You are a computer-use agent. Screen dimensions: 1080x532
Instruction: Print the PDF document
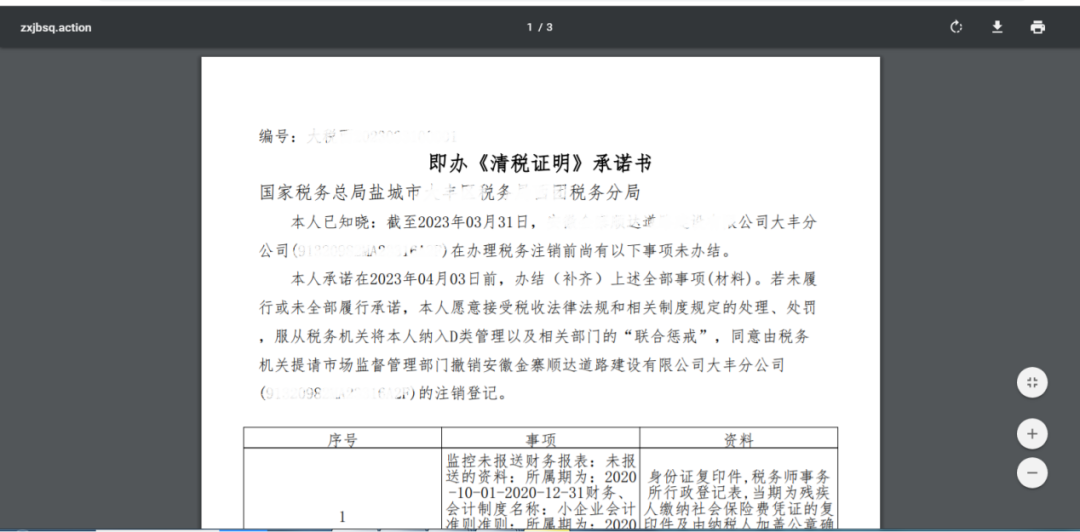pyautogui.click(x=1037, y=27)
